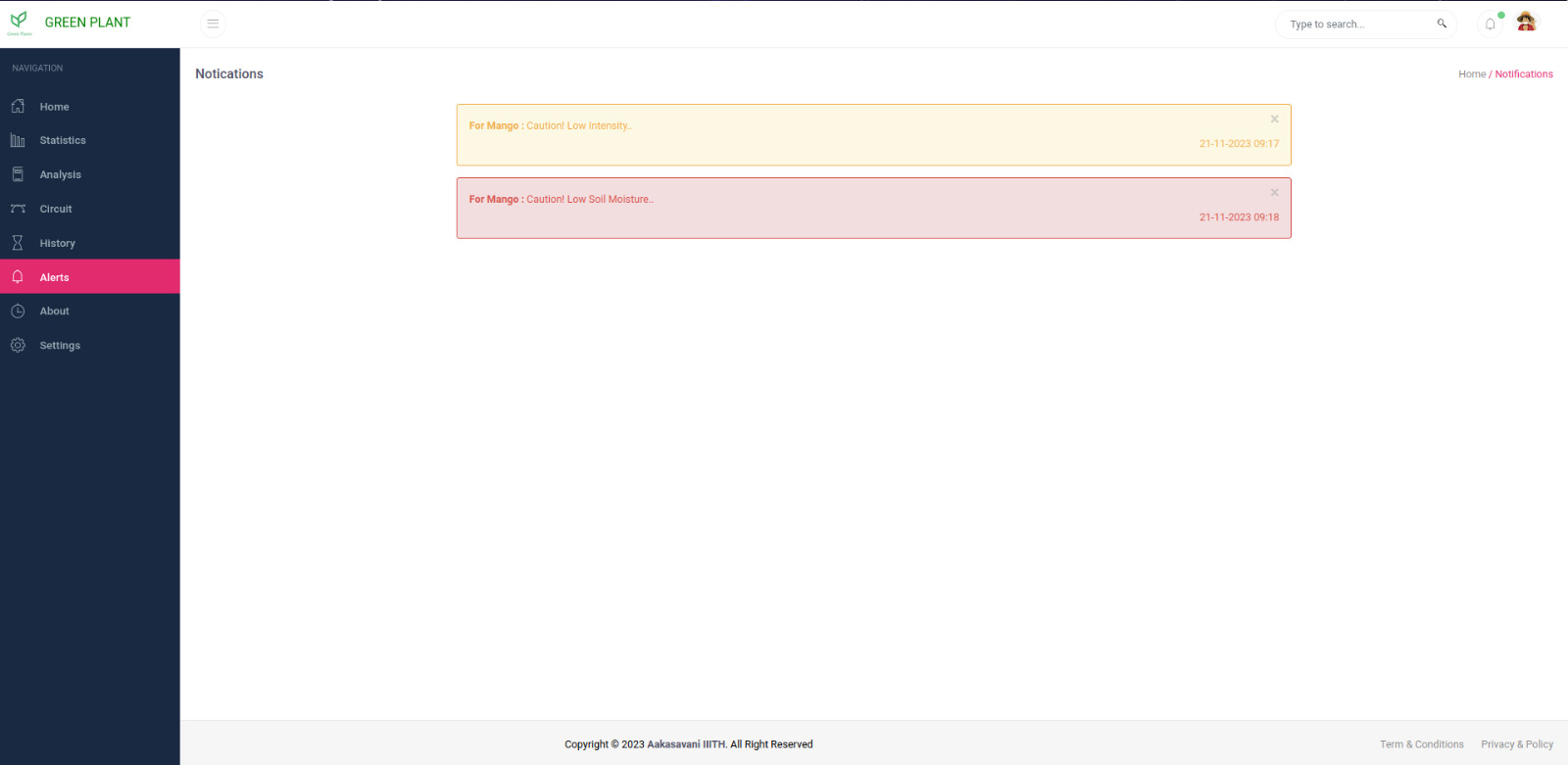Image resolution: width=1568 pixels, height=765 pixels.
Task: Click the Analysis icon in the sidebar
Action: click(18, 174)
